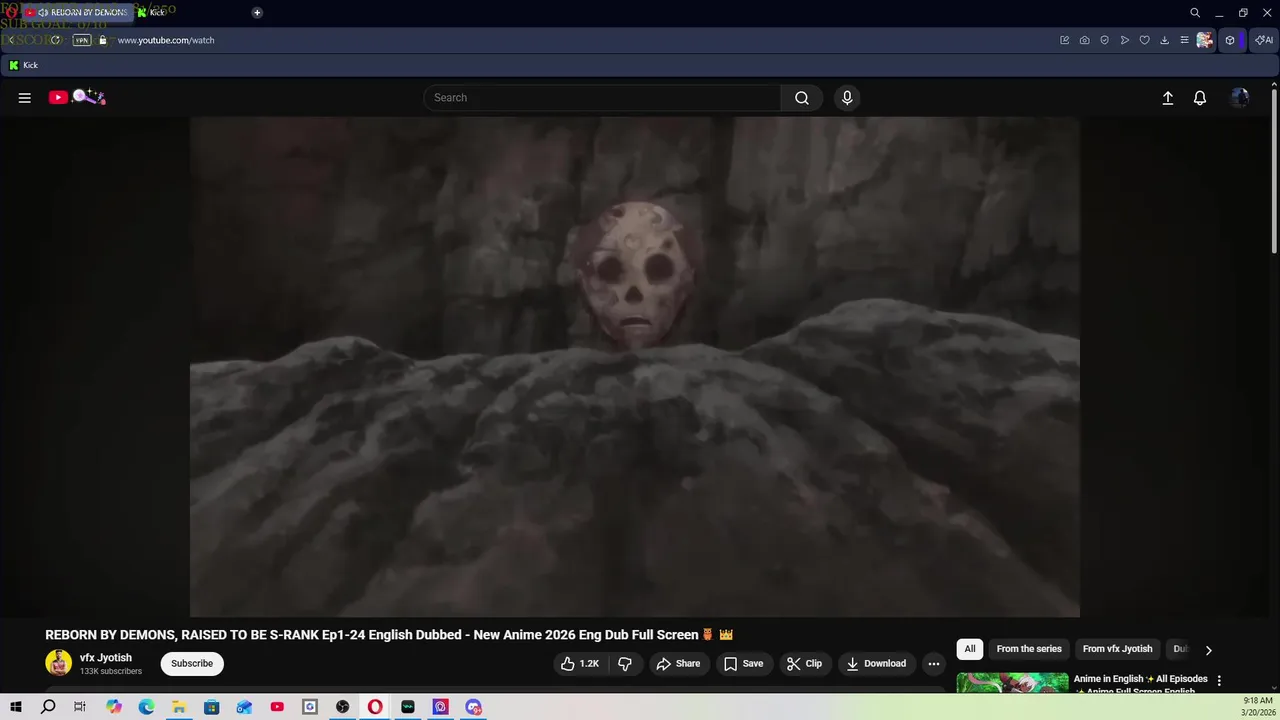Dislike the video with thumbs down
The image size is (1280, 720).
tap(625, 664)
